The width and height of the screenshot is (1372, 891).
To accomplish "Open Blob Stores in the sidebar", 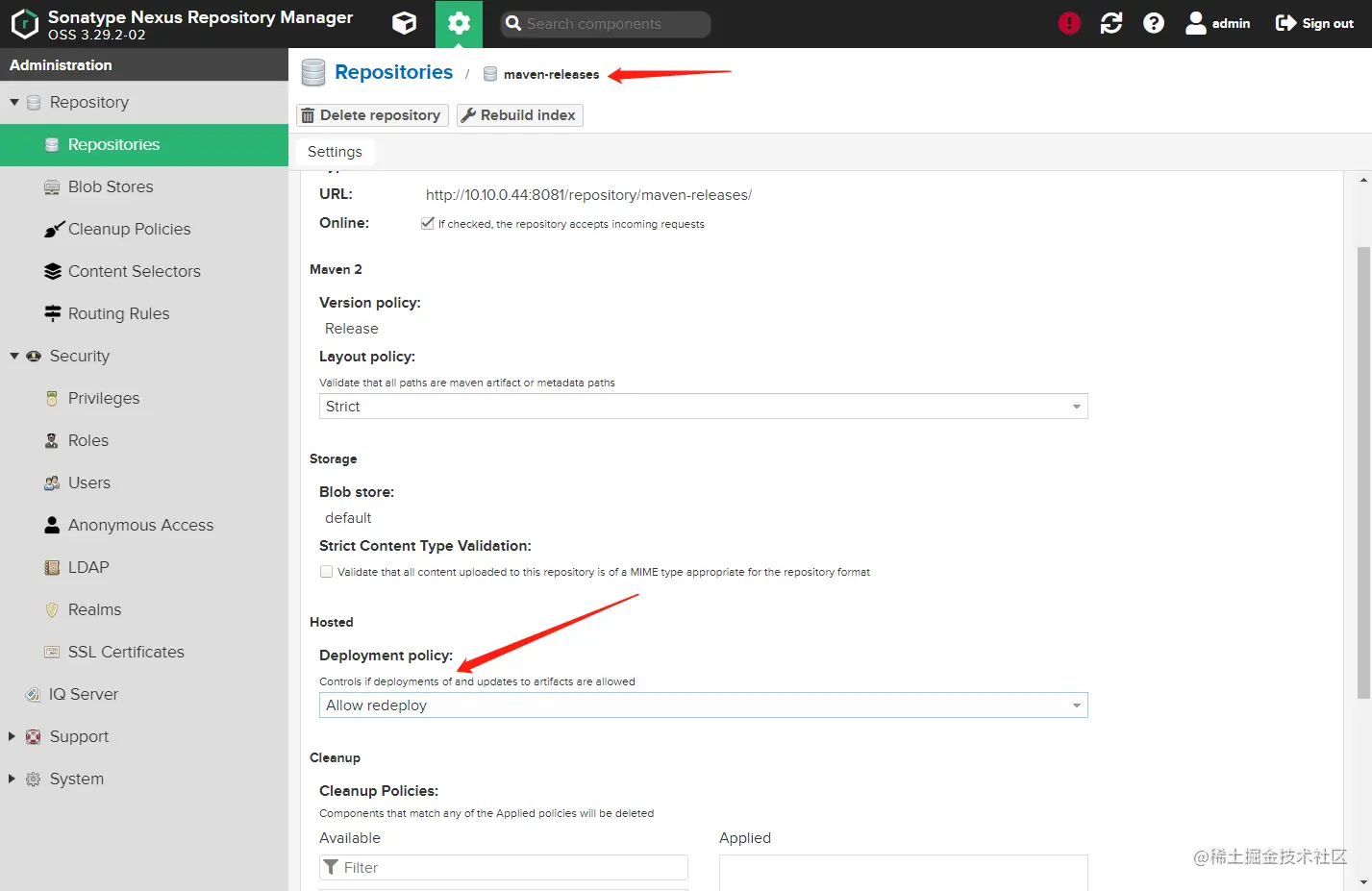I will (144, 186).
